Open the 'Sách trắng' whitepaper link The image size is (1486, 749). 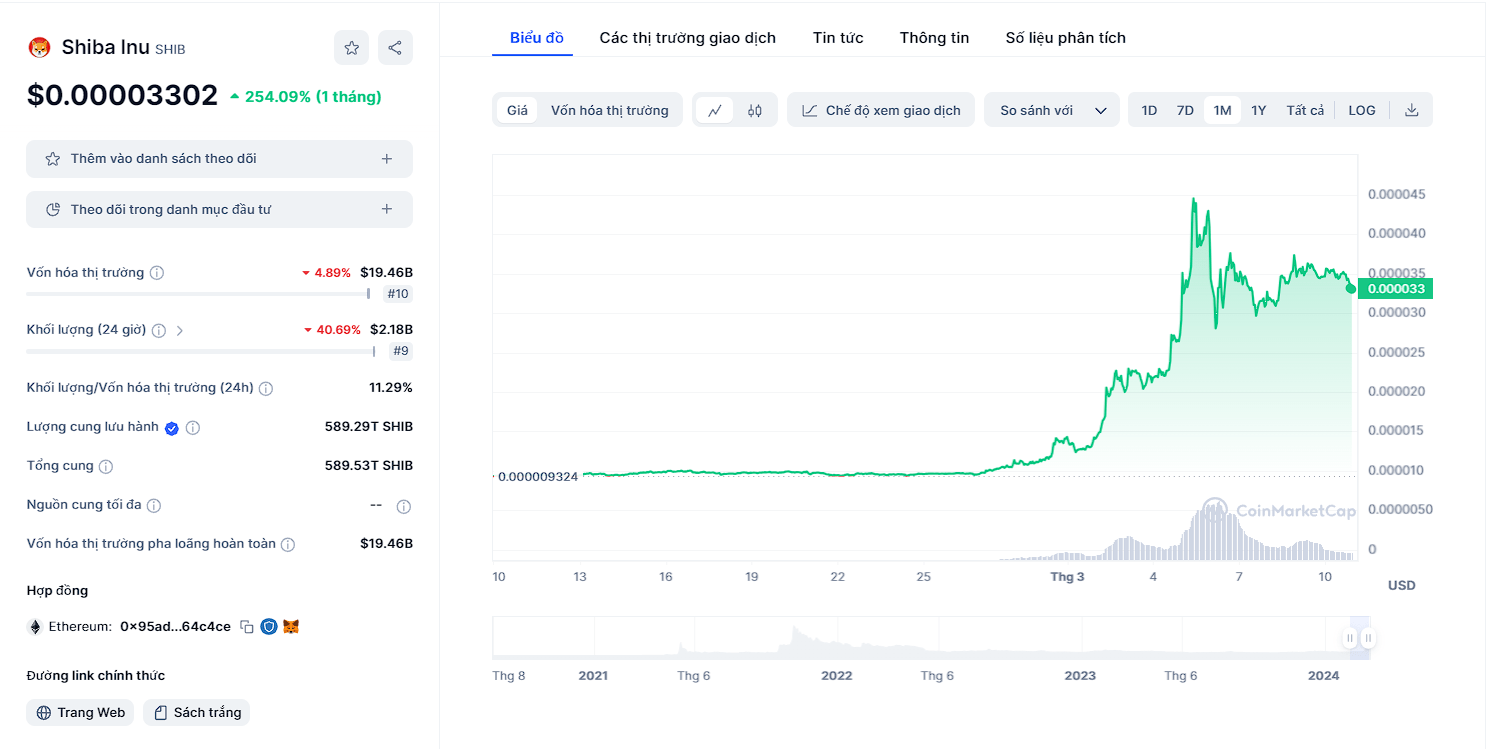click(197, 712)
